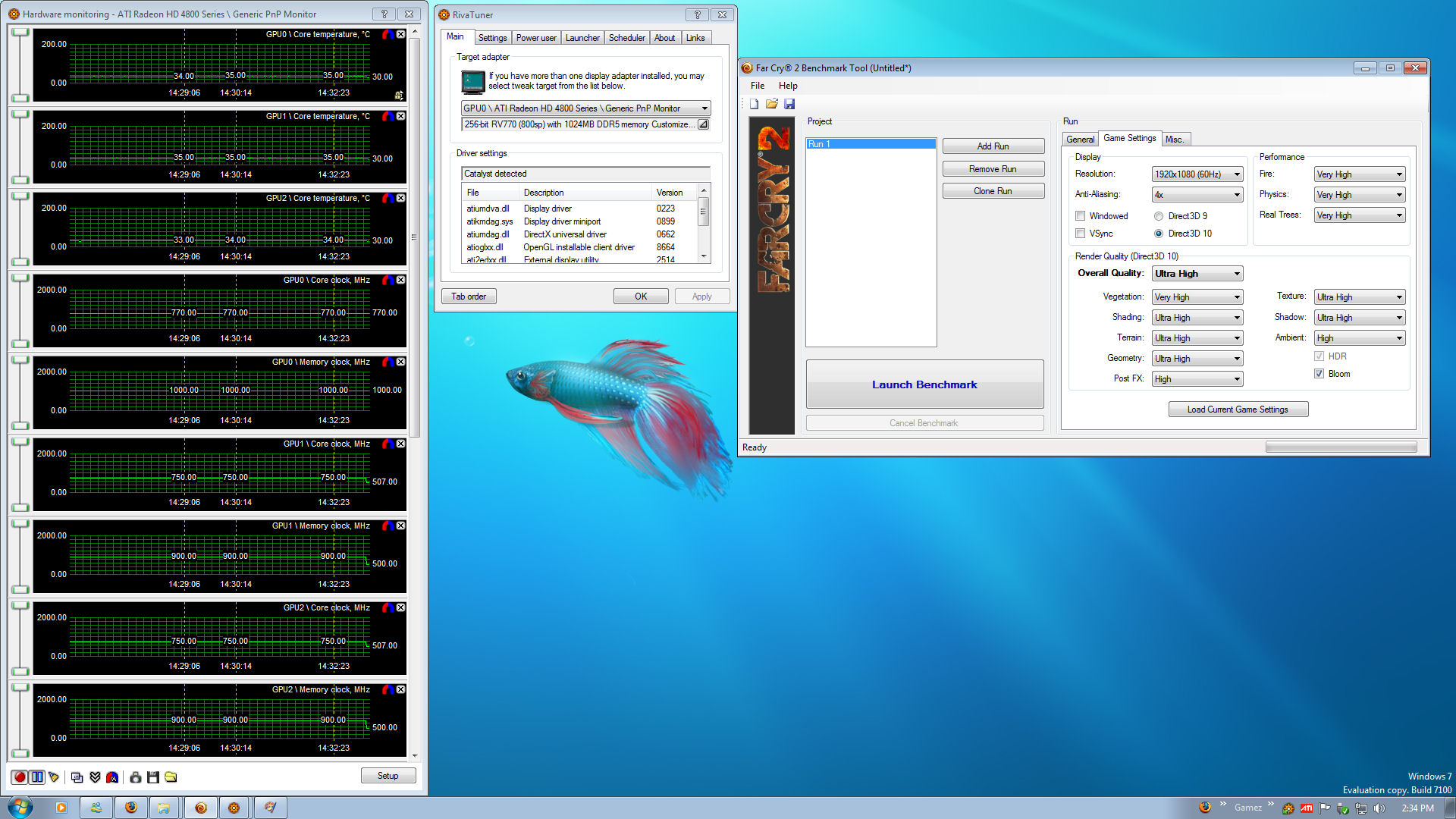Viewport: 1456px width, 819px height.
Task: Open the RivaTuner target adapter dropdown
Action: pos(585,108)
